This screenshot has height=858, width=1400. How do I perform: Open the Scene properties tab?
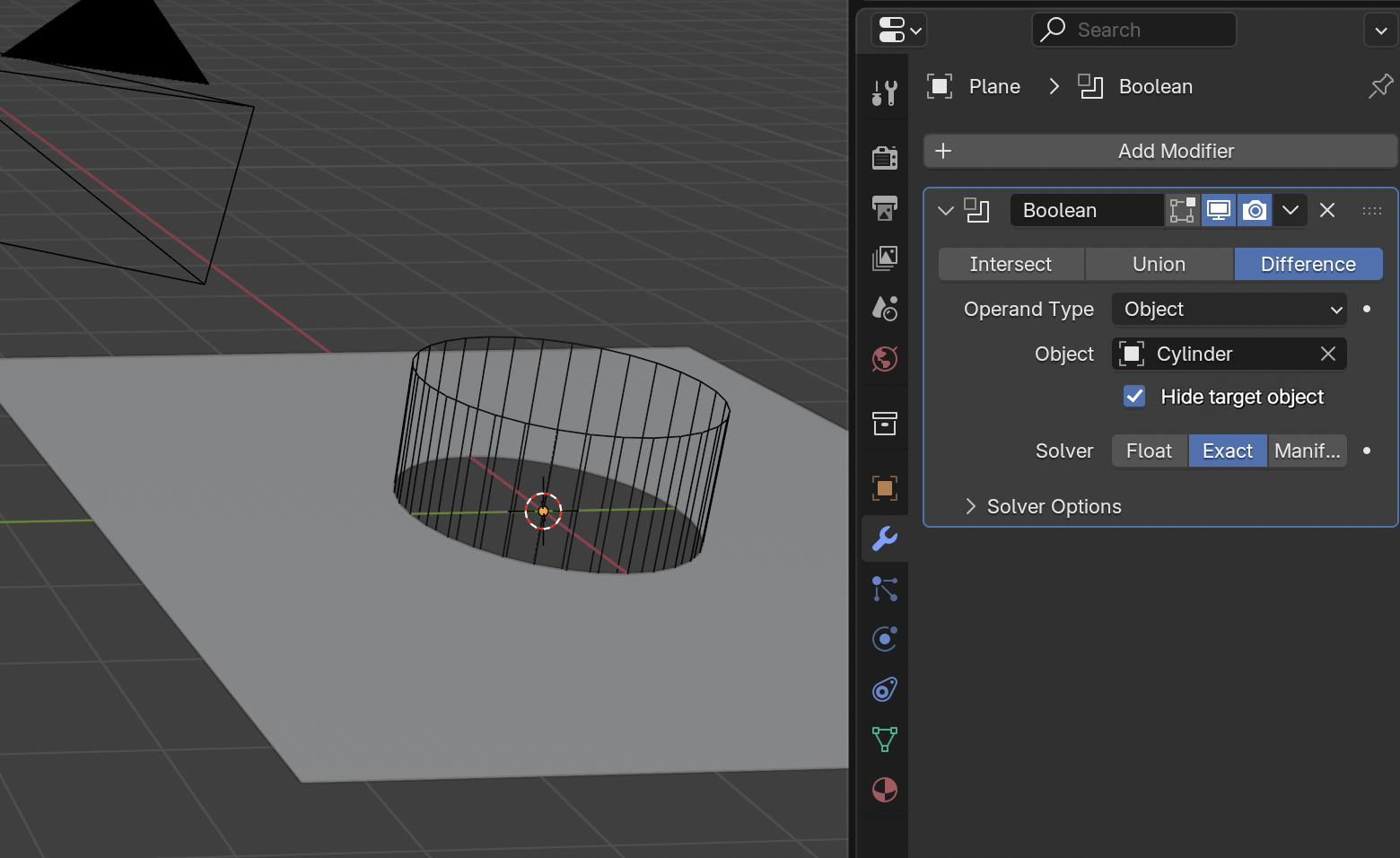884,309
